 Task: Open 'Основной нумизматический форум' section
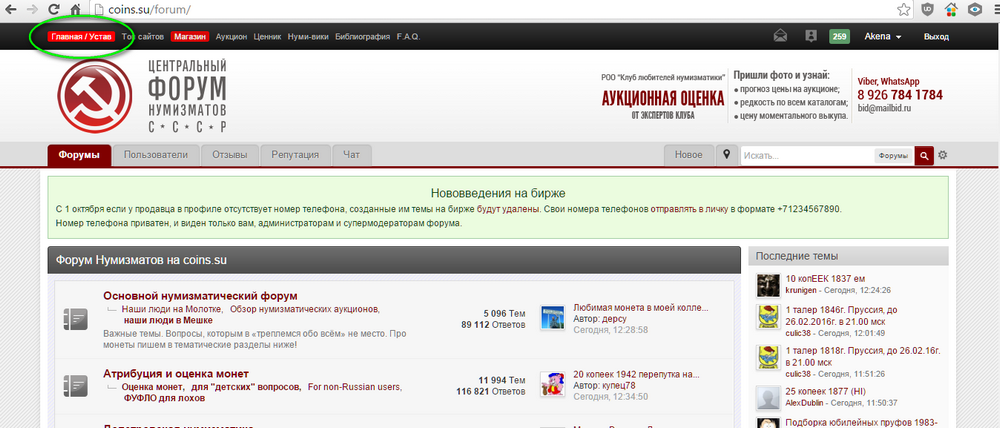click(x=200, y=295)
